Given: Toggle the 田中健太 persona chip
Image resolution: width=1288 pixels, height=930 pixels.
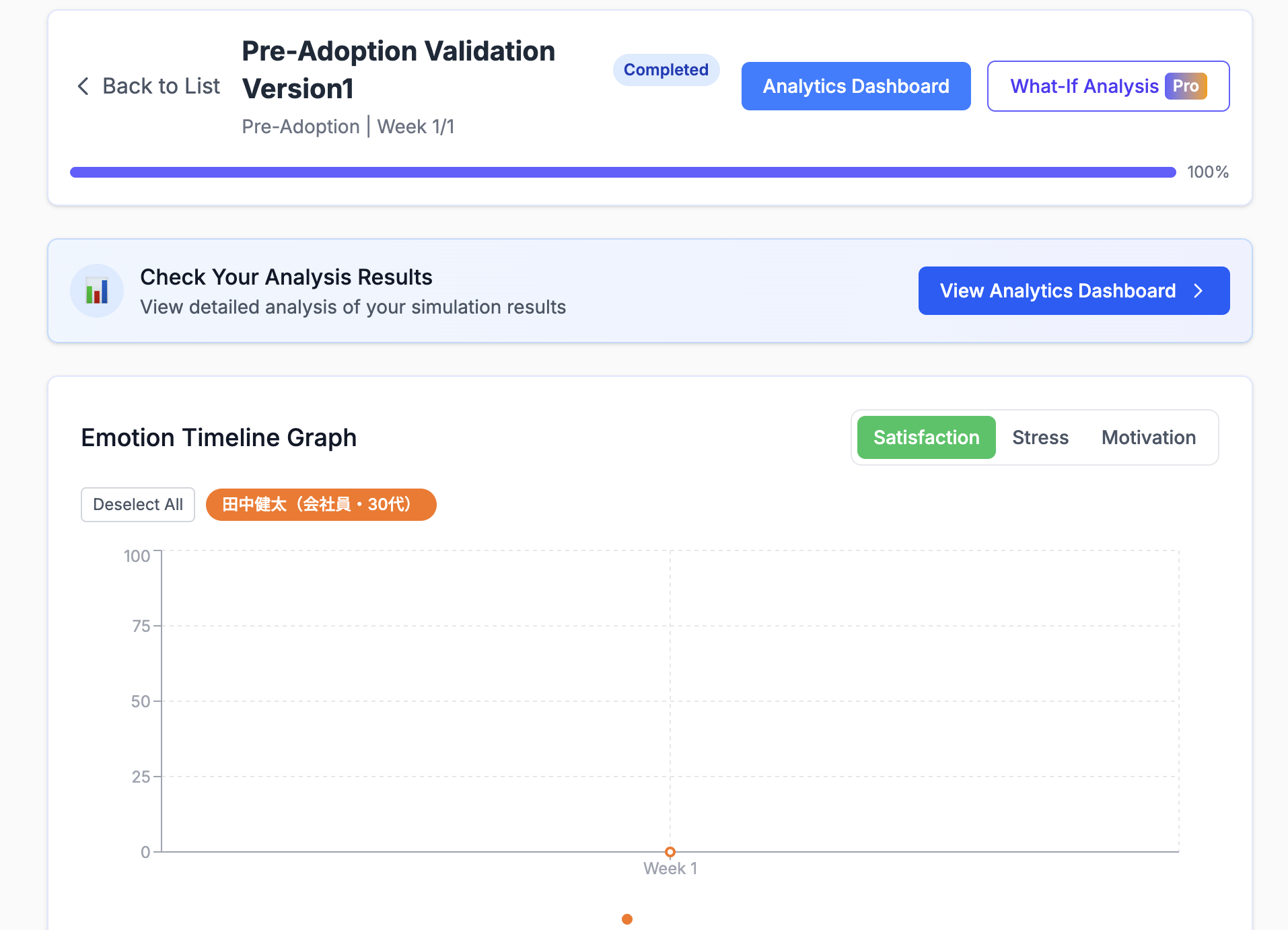Looking at the screenshot, I should pos(321,505).
